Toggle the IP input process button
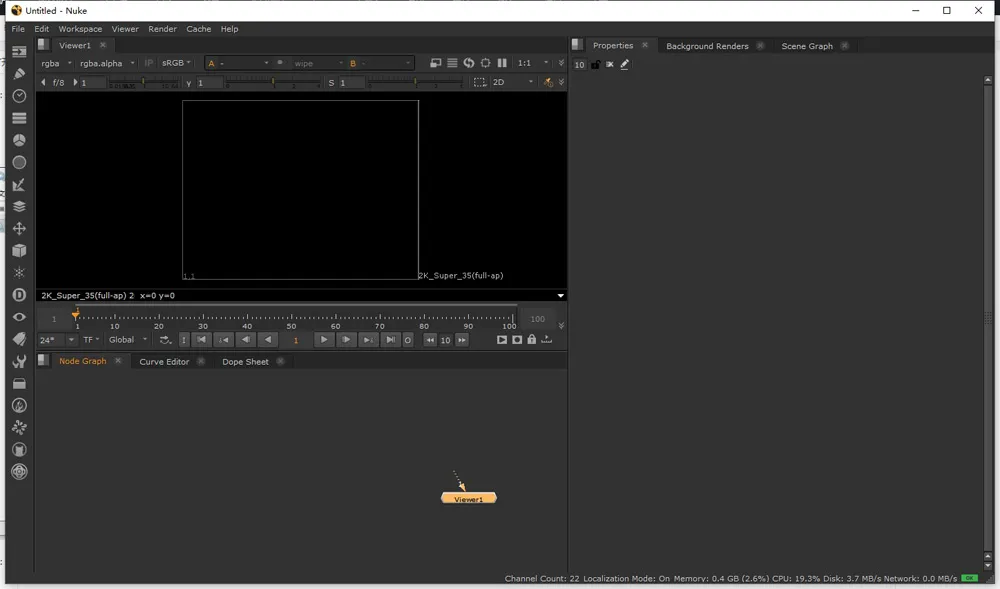Viewport: 1000px width, 589px height. point(149,63)
